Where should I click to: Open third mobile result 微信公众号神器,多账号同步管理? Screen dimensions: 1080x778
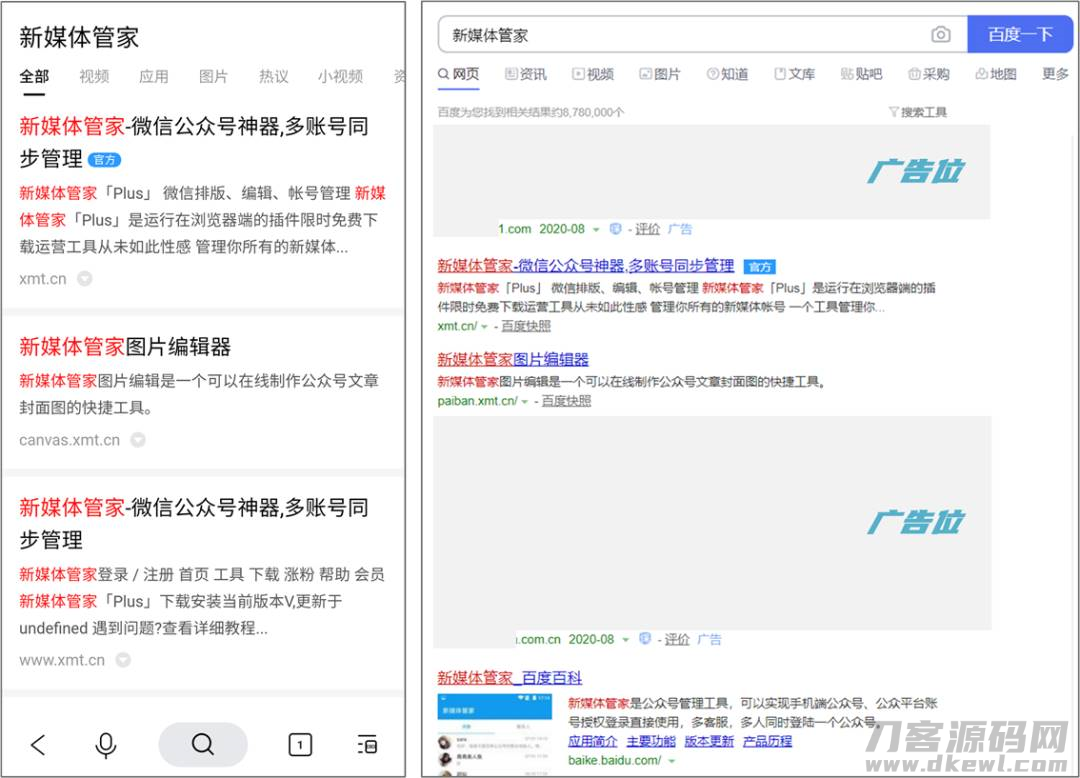pyautogui.click(x=194, y=523)
